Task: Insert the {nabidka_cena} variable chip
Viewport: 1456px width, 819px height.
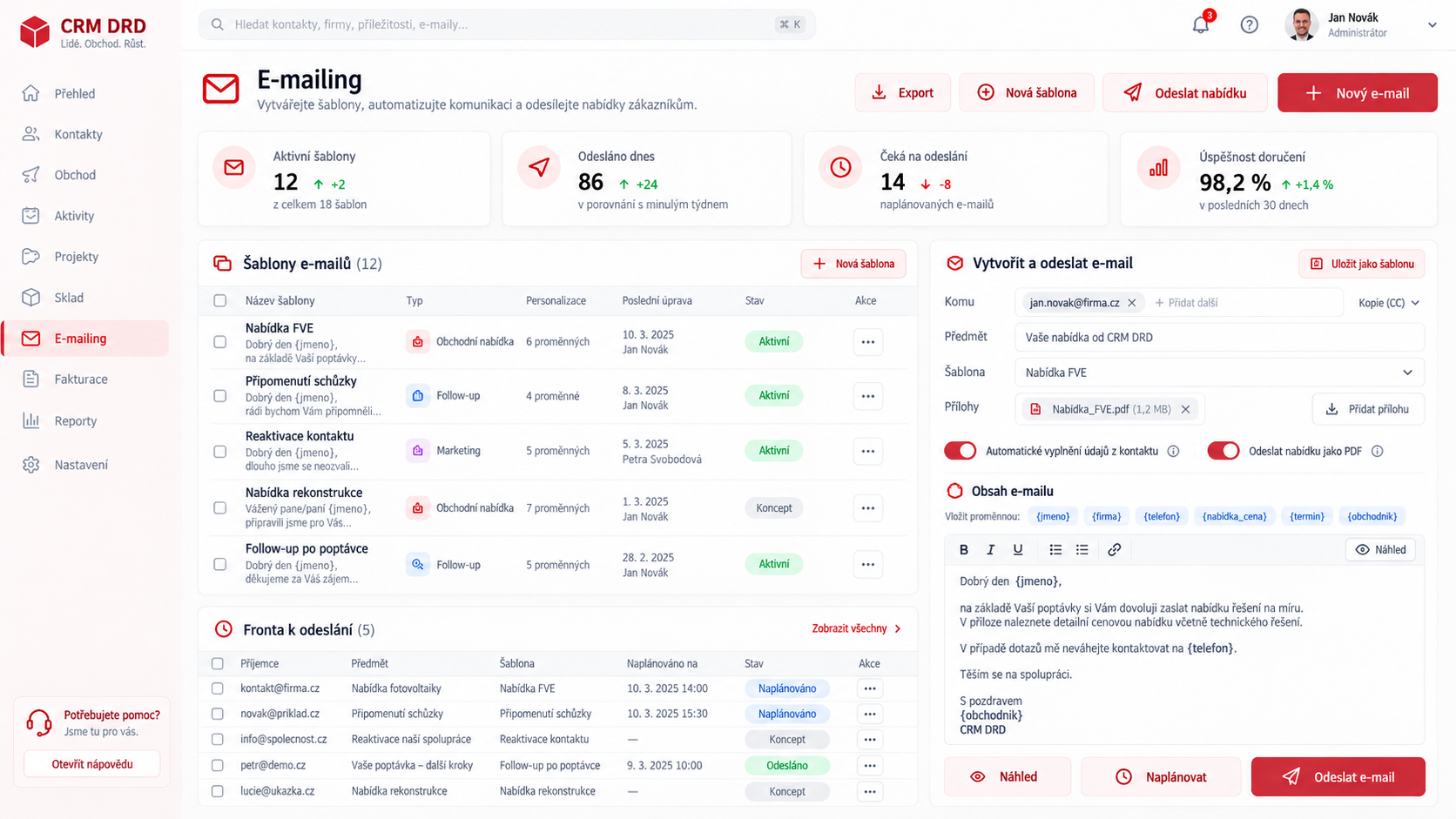Action: click(x=1234, y=516)
